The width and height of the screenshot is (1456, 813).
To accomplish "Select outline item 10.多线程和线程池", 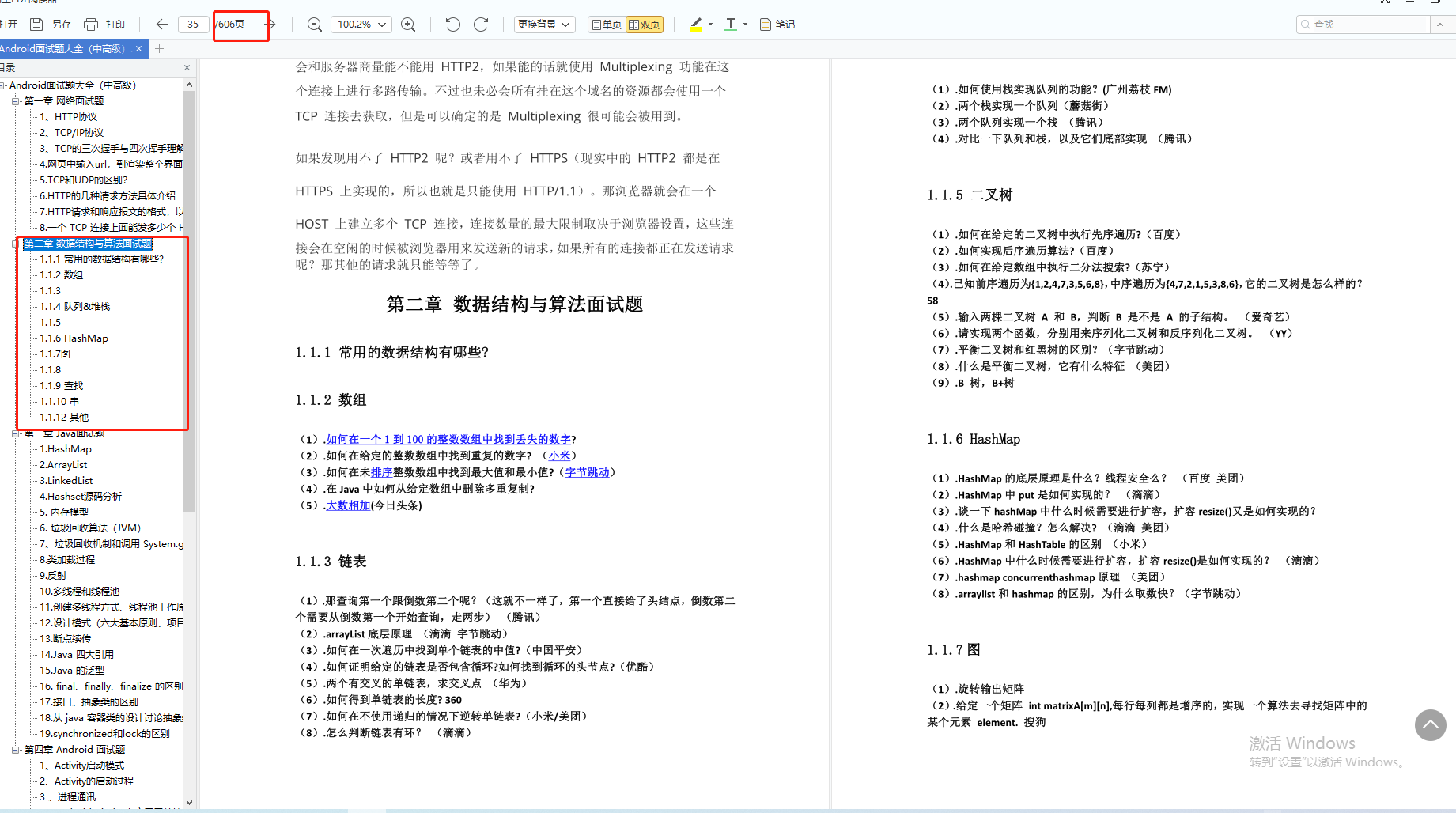I will 80,592.
